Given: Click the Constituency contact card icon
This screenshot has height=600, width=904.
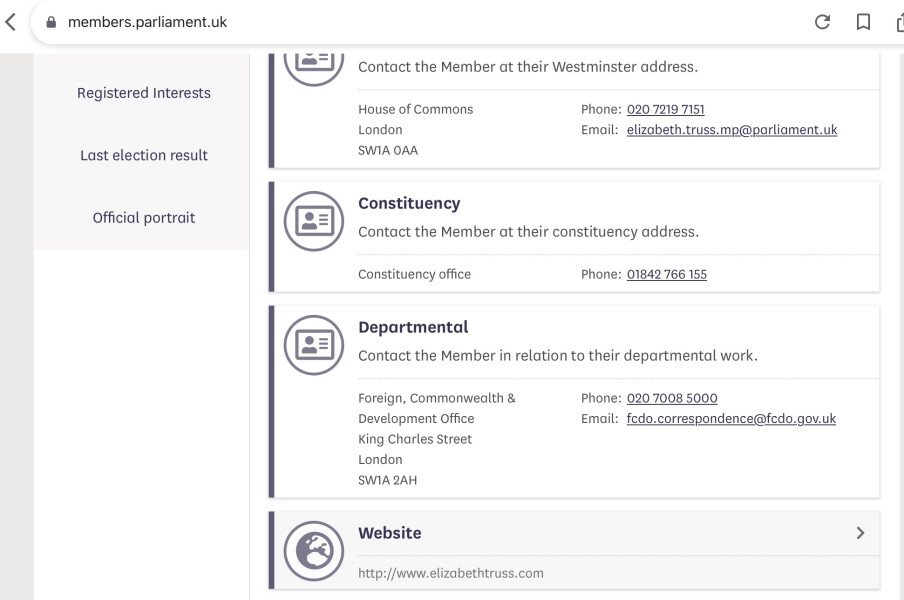Looking at the screenshot, I should 314,221.
